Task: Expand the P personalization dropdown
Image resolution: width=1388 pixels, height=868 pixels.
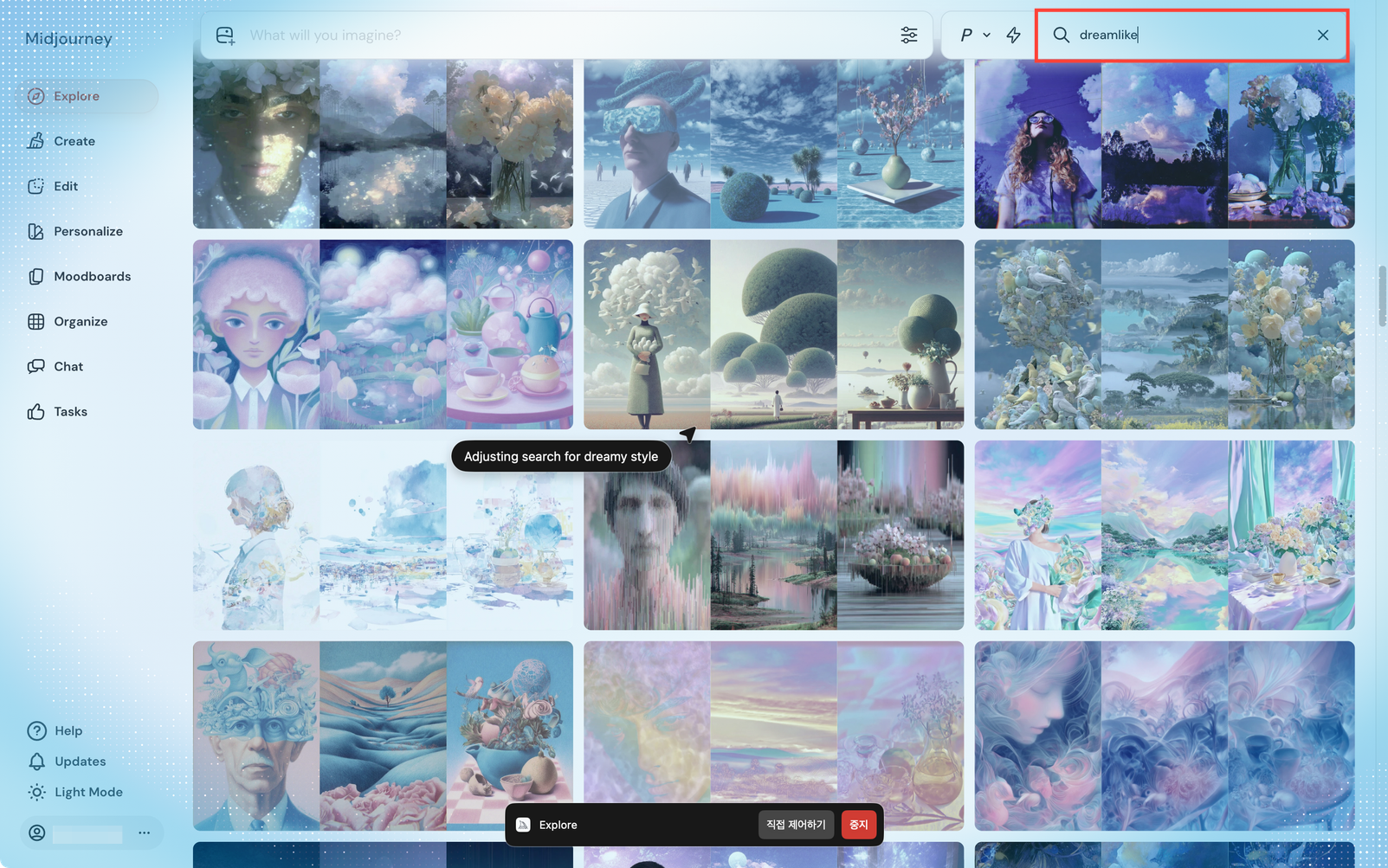Action: (x=974, y=35)
